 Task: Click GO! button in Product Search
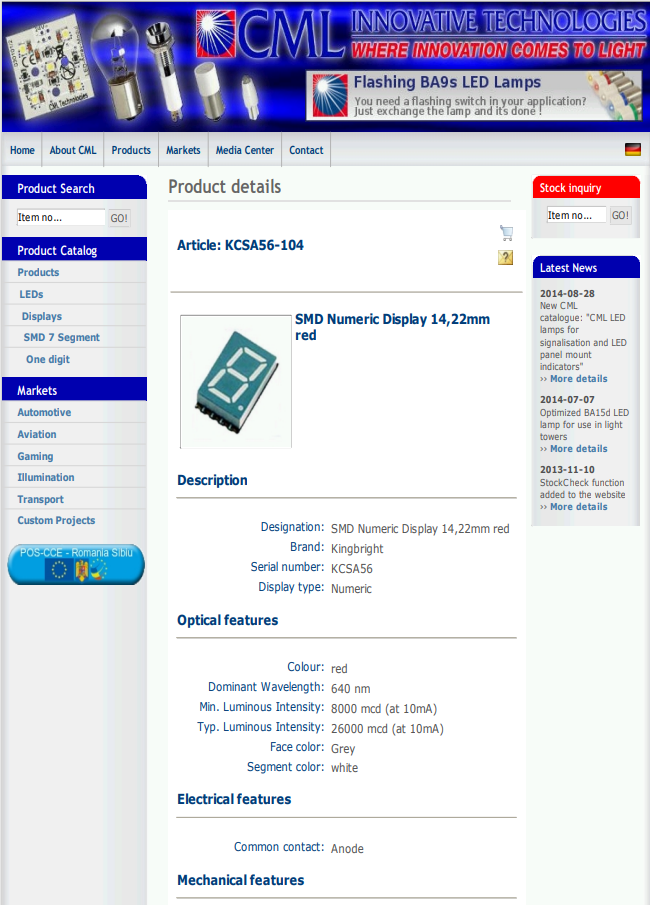click(119, 218)
